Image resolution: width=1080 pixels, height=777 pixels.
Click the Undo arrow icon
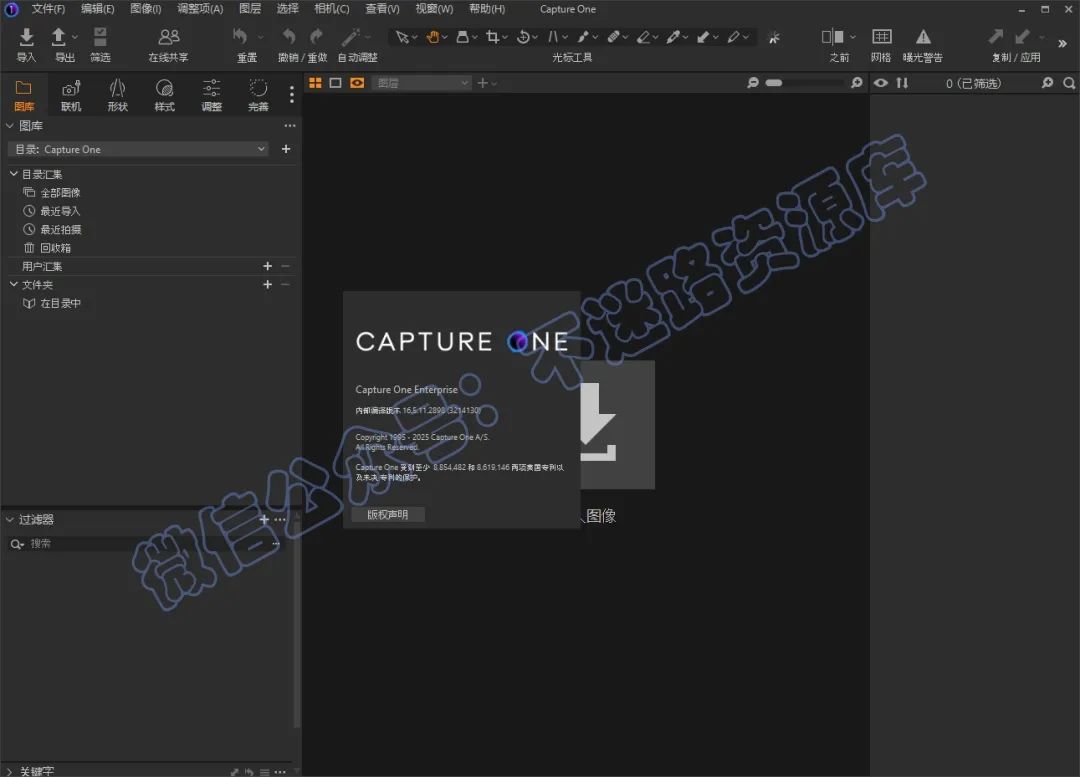coord(289,37)
